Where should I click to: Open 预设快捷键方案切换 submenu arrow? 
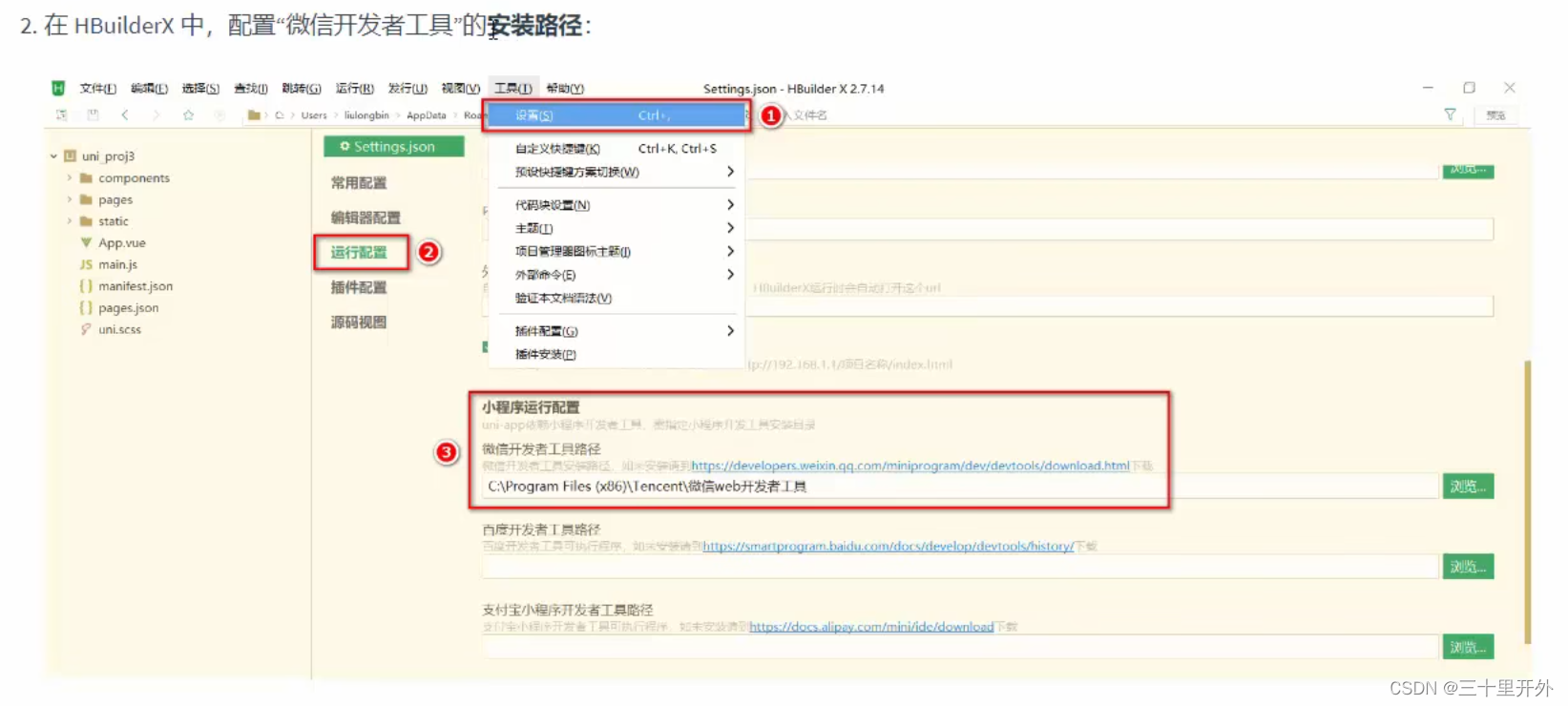coord(730,172)
